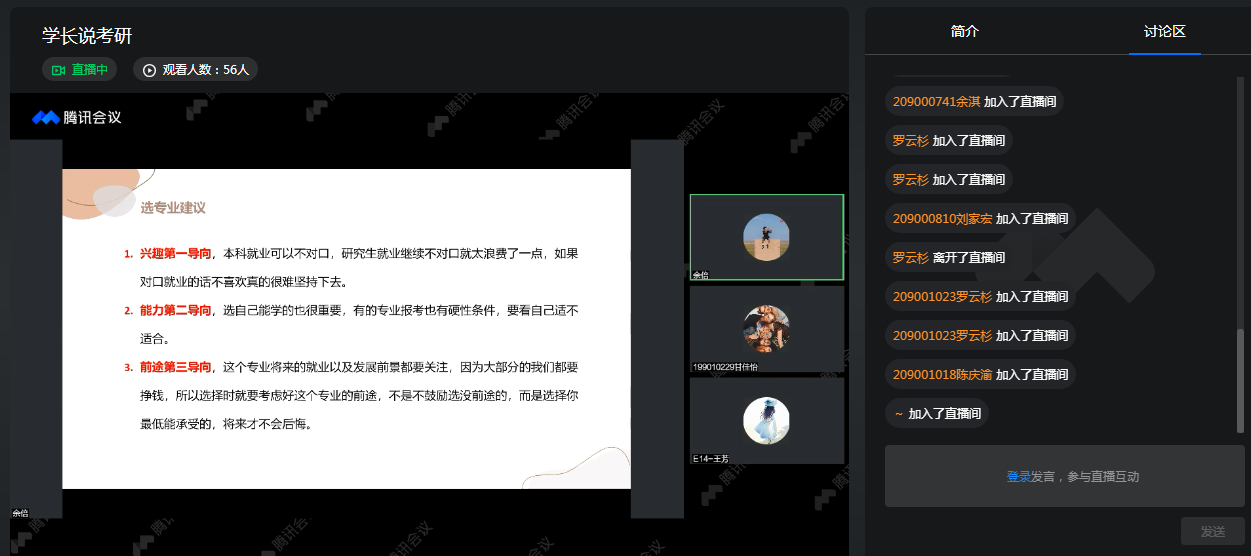Click the tilde user joined message

(x=937, y=414)
